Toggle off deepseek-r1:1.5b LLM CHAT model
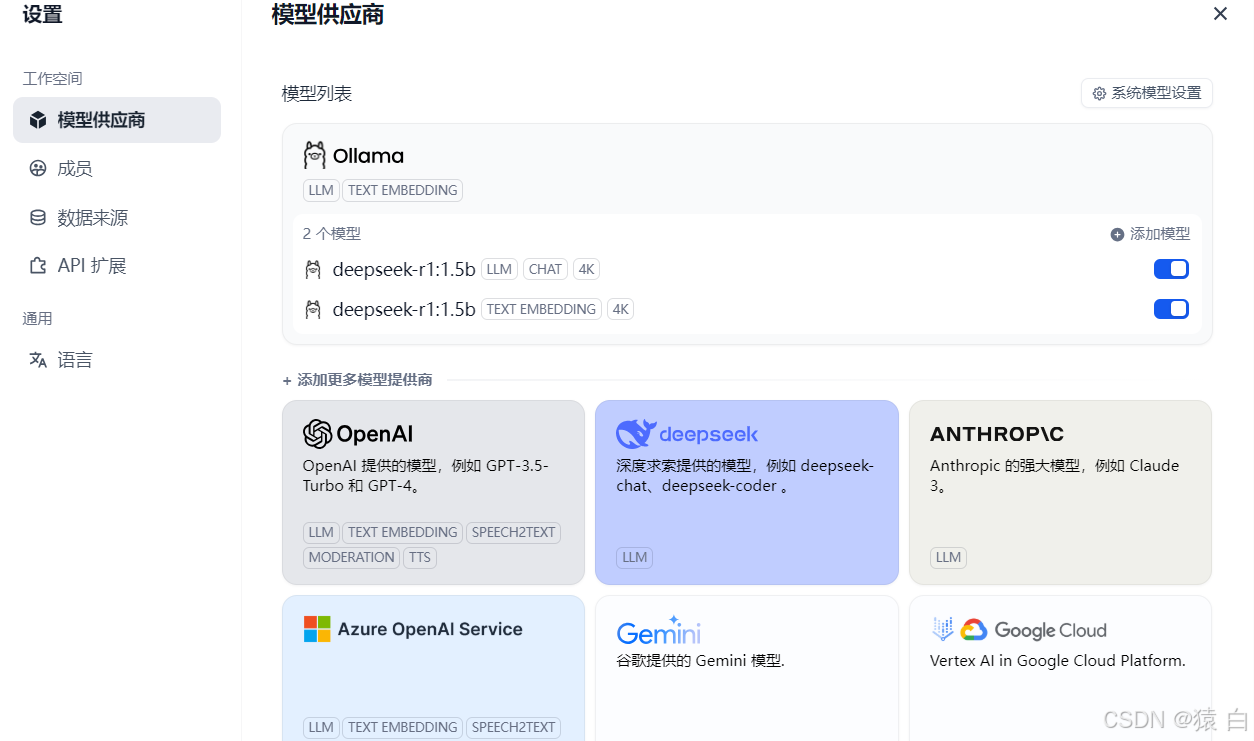Viewport: 1254px width, 741px height. pos(1171,269)
